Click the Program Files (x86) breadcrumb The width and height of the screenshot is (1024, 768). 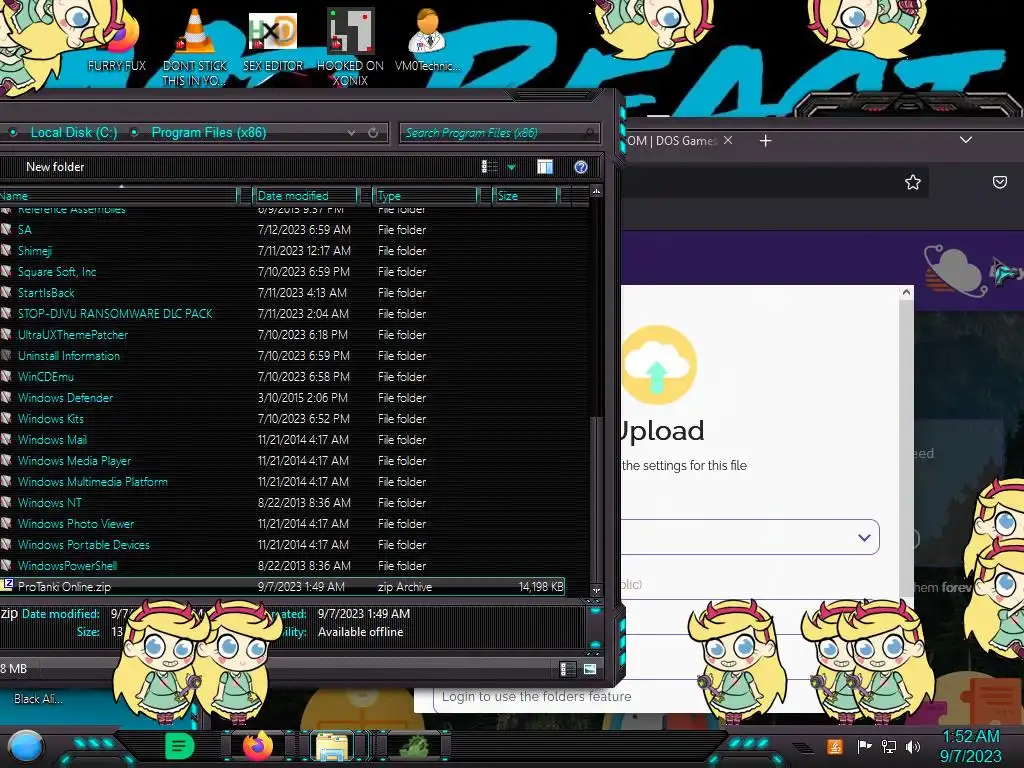coord(209,133)
